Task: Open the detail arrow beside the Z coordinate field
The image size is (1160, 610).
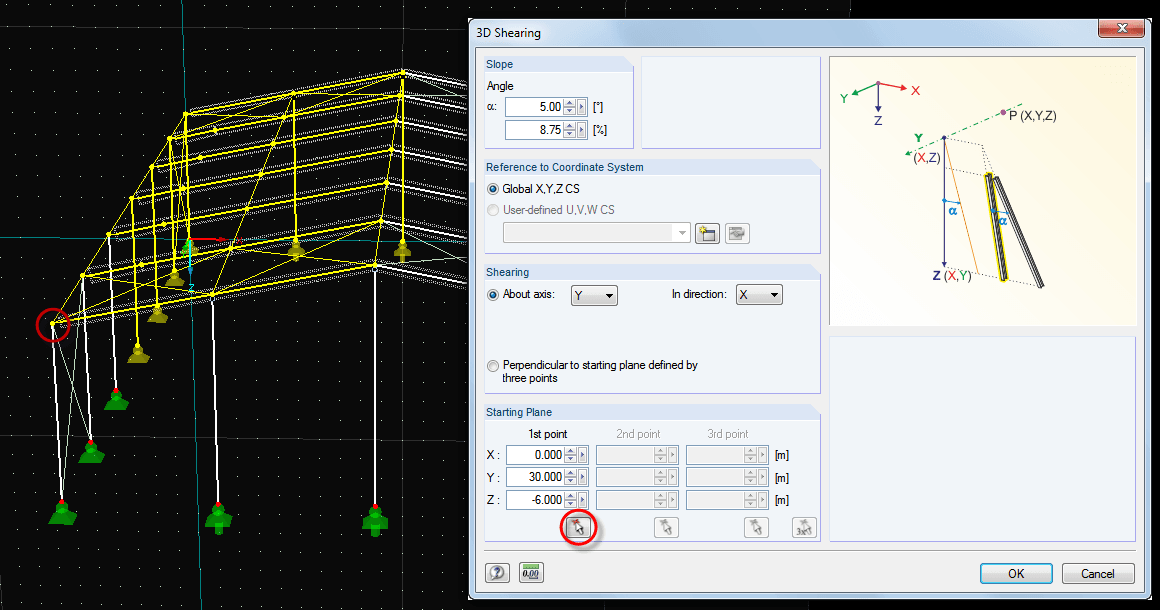Action: (x=580, y=499)
